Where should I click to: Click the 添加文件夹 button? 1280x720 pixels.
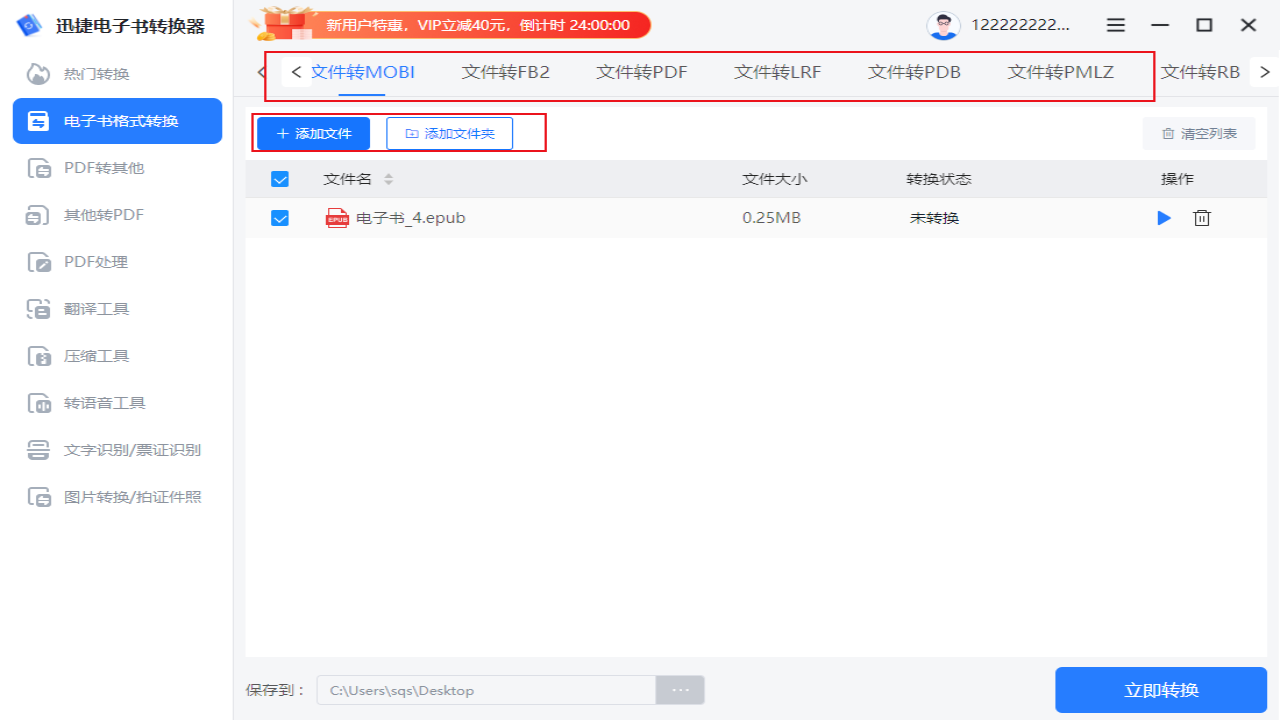[449, 132]
